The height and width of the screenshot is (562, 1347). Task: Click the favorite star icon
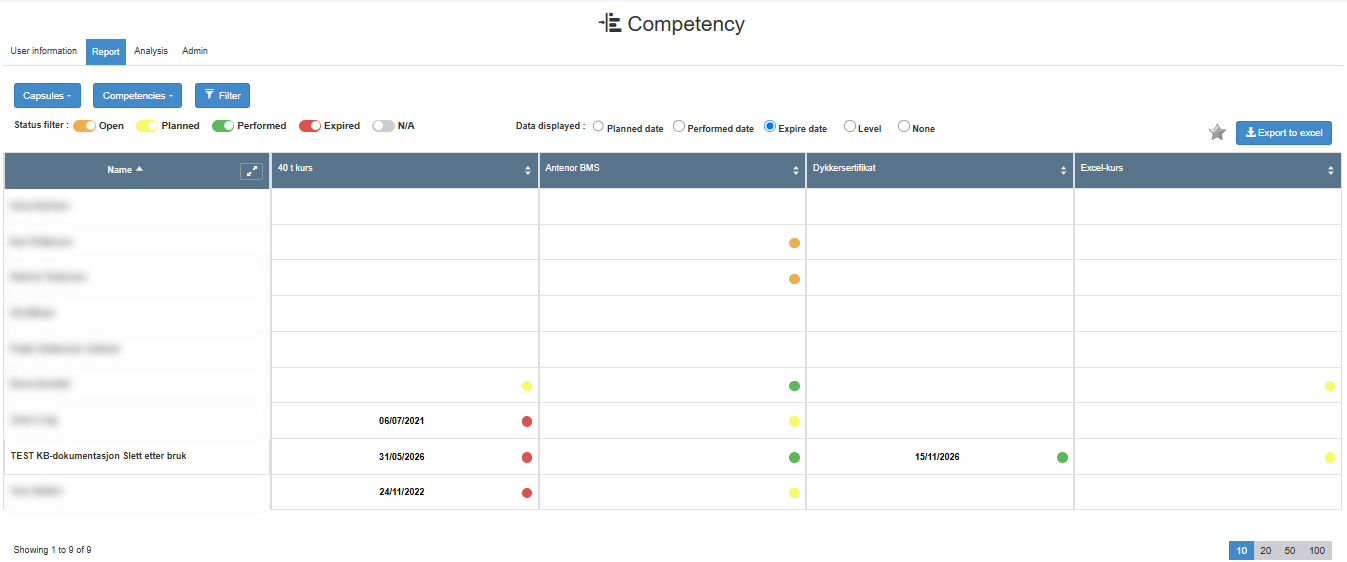tap(1217, 132)
